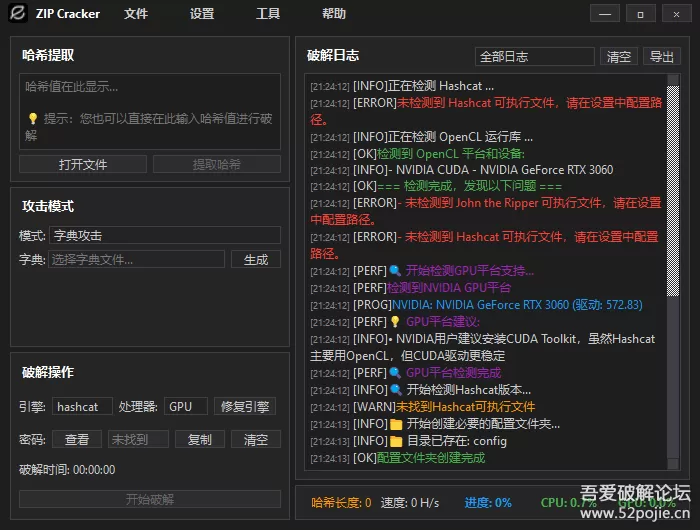The image size is (700, 530).
Task: Open the 文件 menu
Action: tap(136, 14)
